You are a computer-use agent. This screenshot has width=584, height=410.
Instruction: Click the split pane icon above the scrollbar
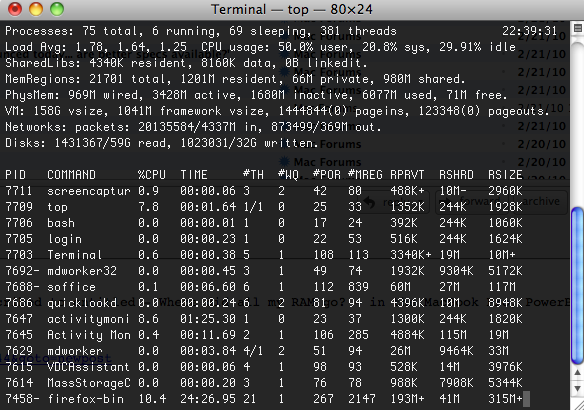click(x=577, y=29)
